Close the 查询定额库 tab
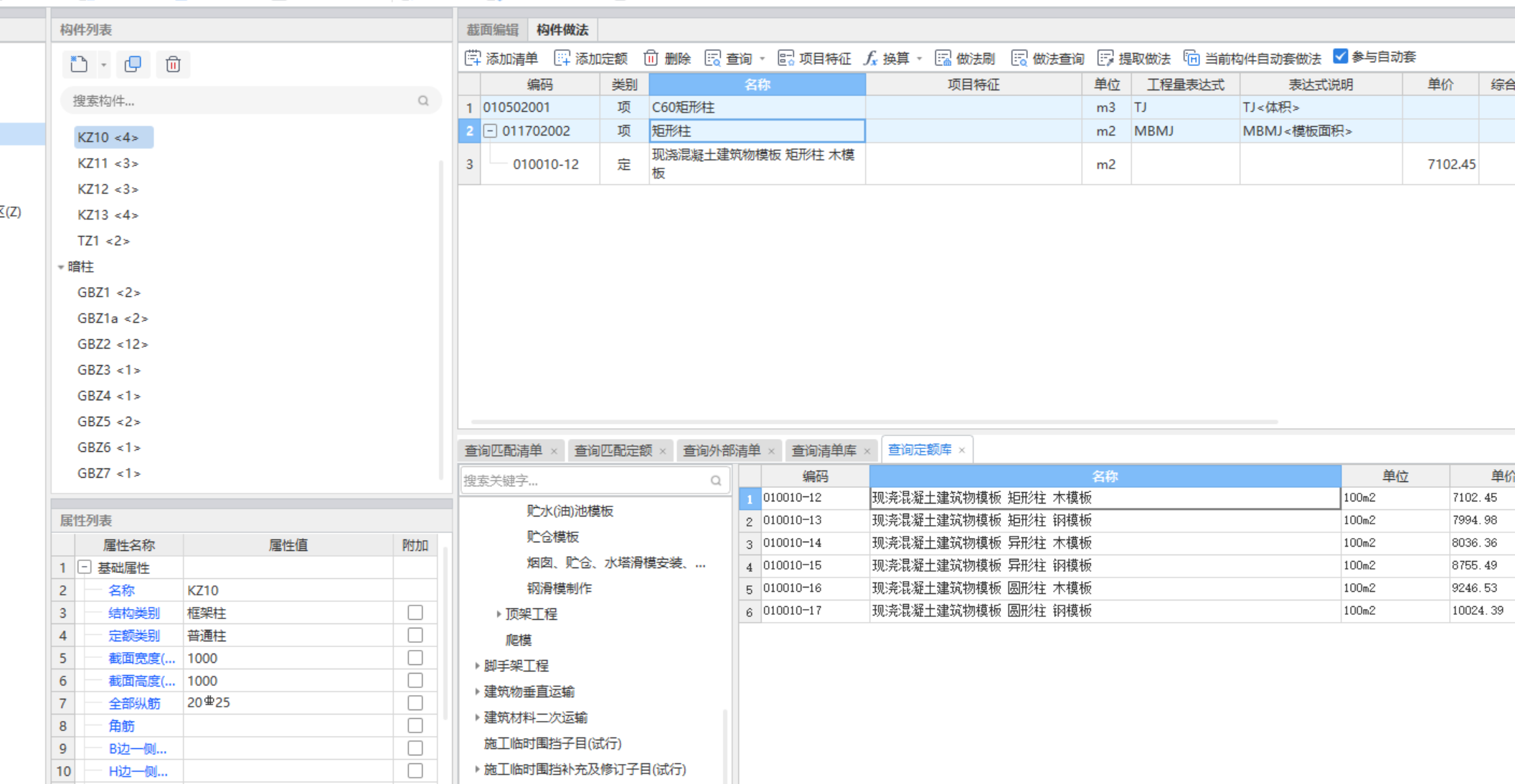Image resolution: width=1515 pixels, height=784 pixels. click(962, 450)
